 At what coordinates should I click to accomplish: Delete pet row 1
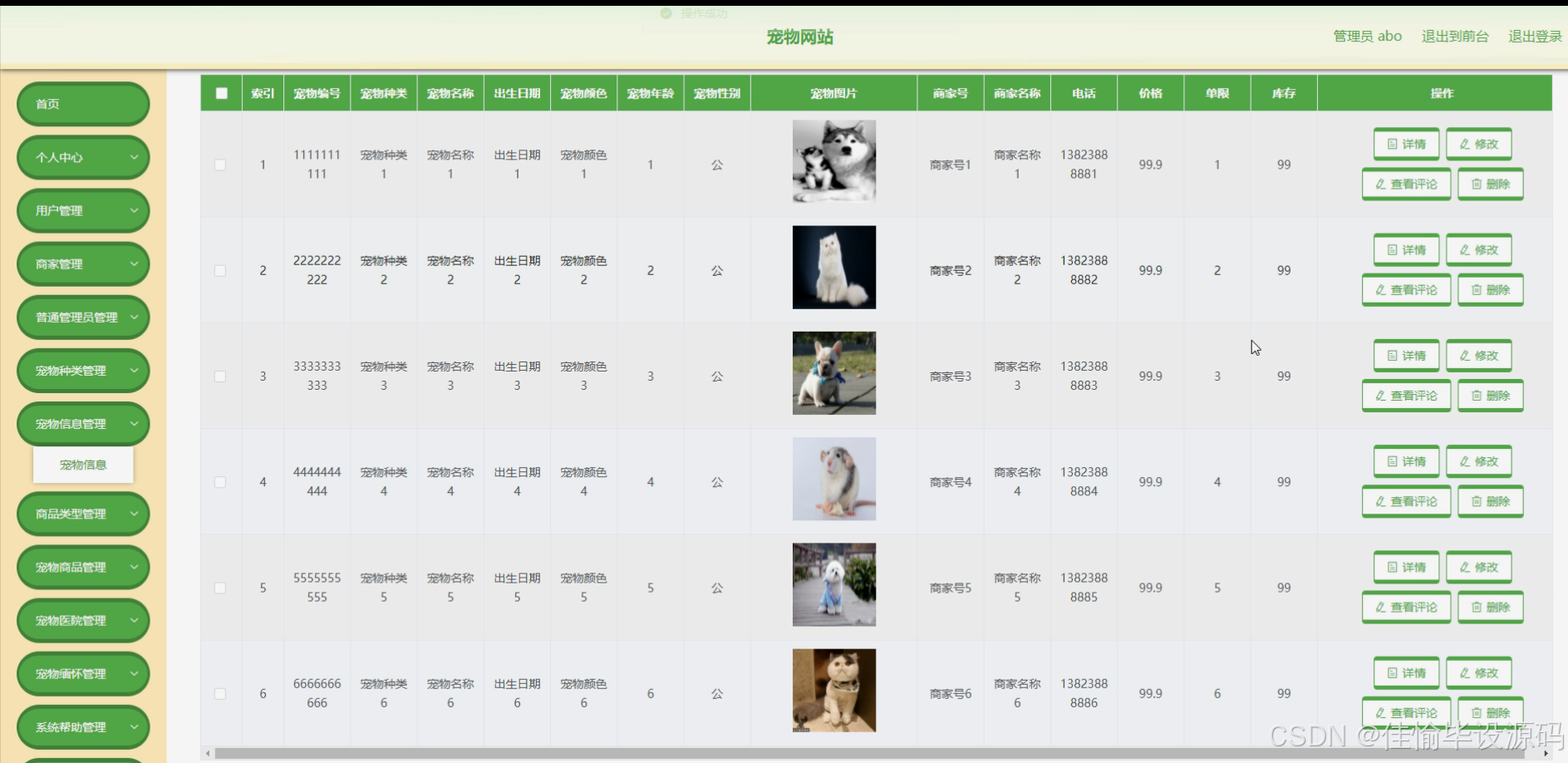tap(1490, 184)
